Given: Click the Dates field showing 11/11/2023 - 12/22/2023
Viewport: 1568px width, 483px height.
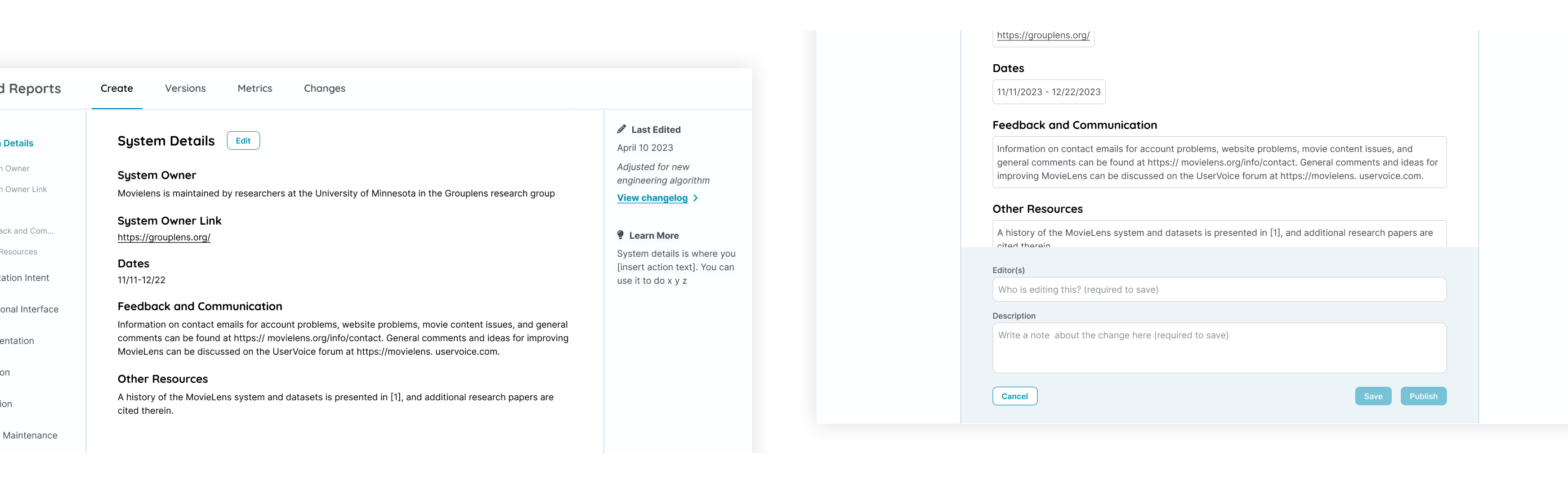Looking at the screenshot, I should 1048,92.
